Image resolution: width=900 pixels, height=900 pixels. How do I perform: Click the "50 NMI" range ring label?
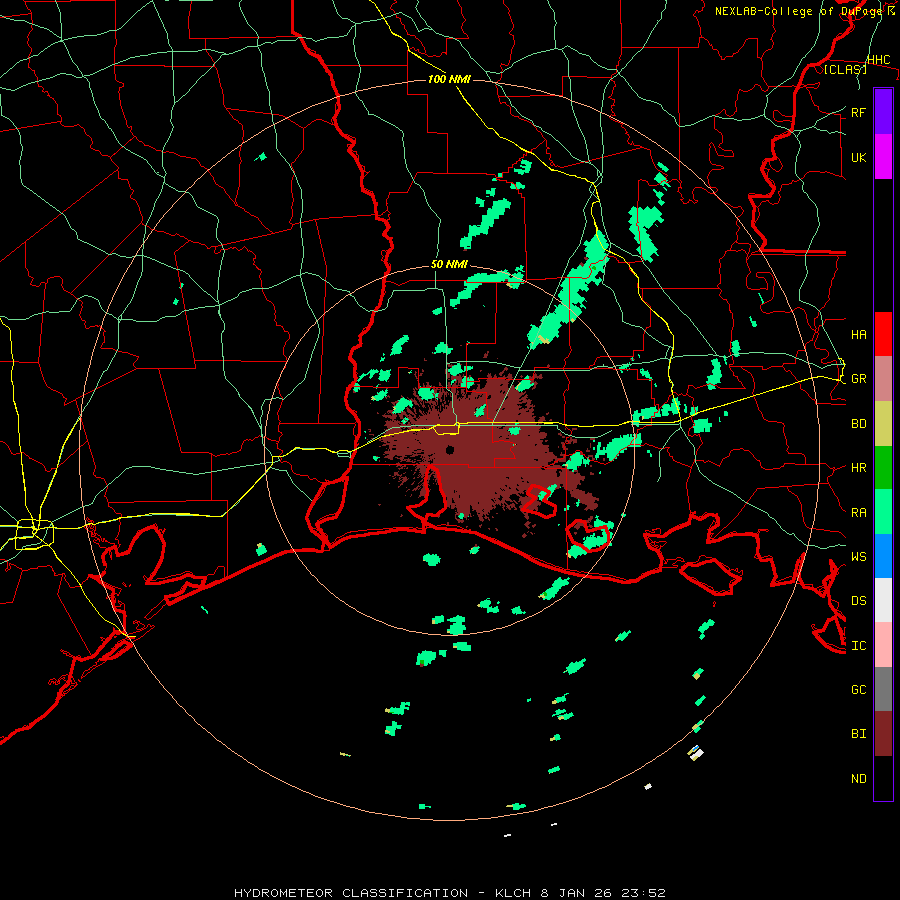449,265
